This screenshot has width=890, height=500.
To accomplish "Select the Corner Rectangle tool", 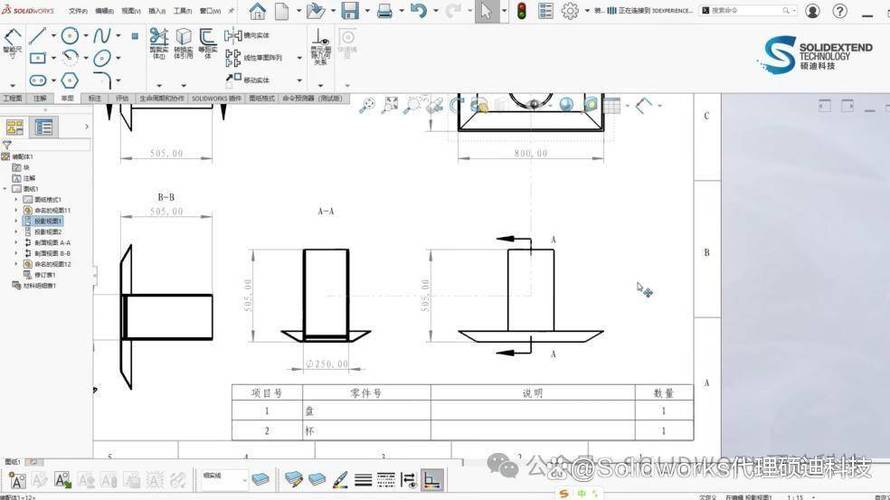I will [37, 58].
